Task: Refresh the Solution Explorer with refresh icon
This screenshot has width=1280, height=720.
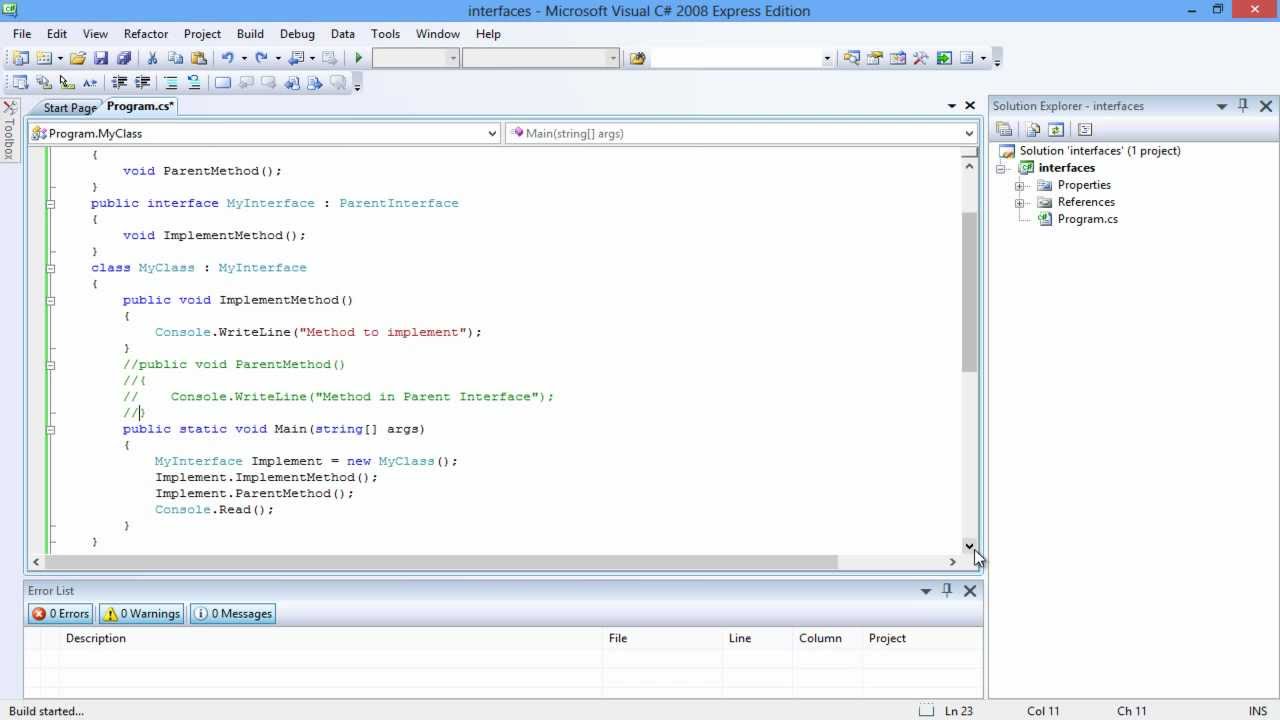Action: pos(1055,129)
